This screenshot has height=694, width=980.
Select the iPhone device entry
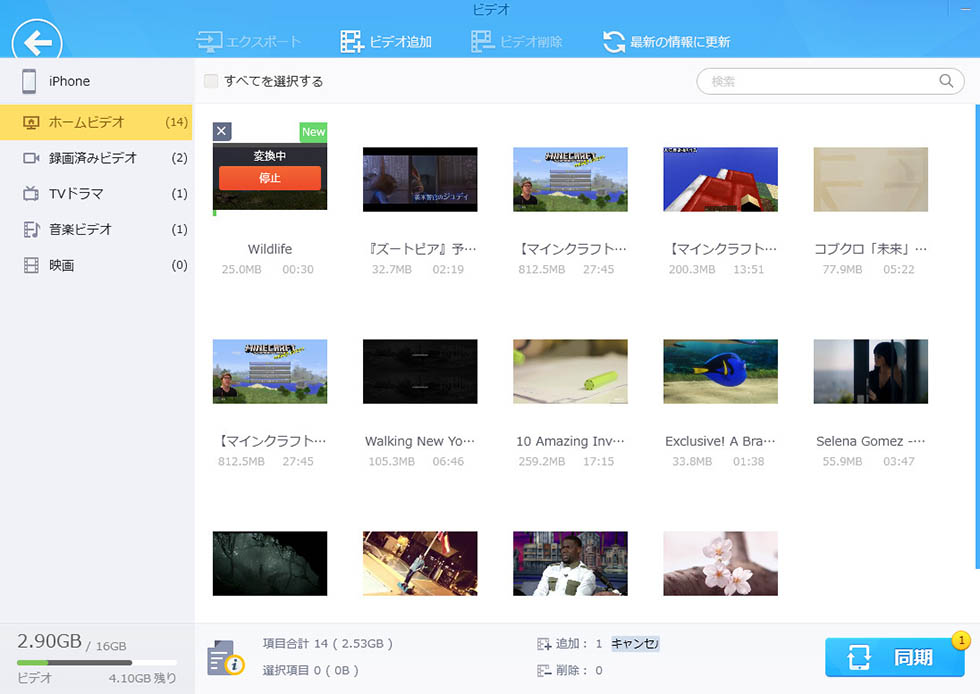coord(96,81)
